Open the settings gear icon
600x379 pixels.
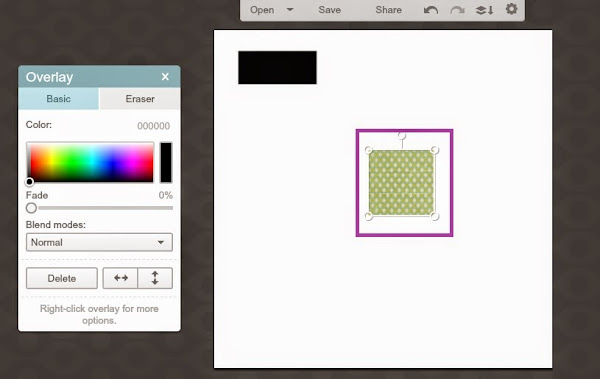point(512,9)
